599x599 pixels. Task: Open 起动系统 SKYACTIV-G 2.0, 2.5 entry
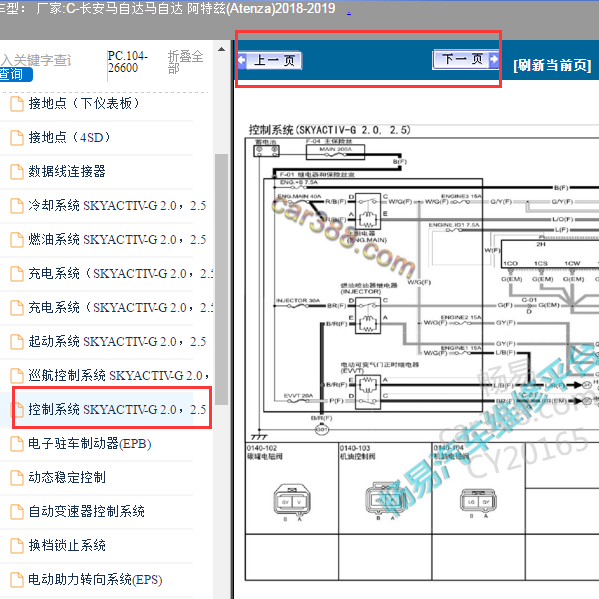coord(117,341)
